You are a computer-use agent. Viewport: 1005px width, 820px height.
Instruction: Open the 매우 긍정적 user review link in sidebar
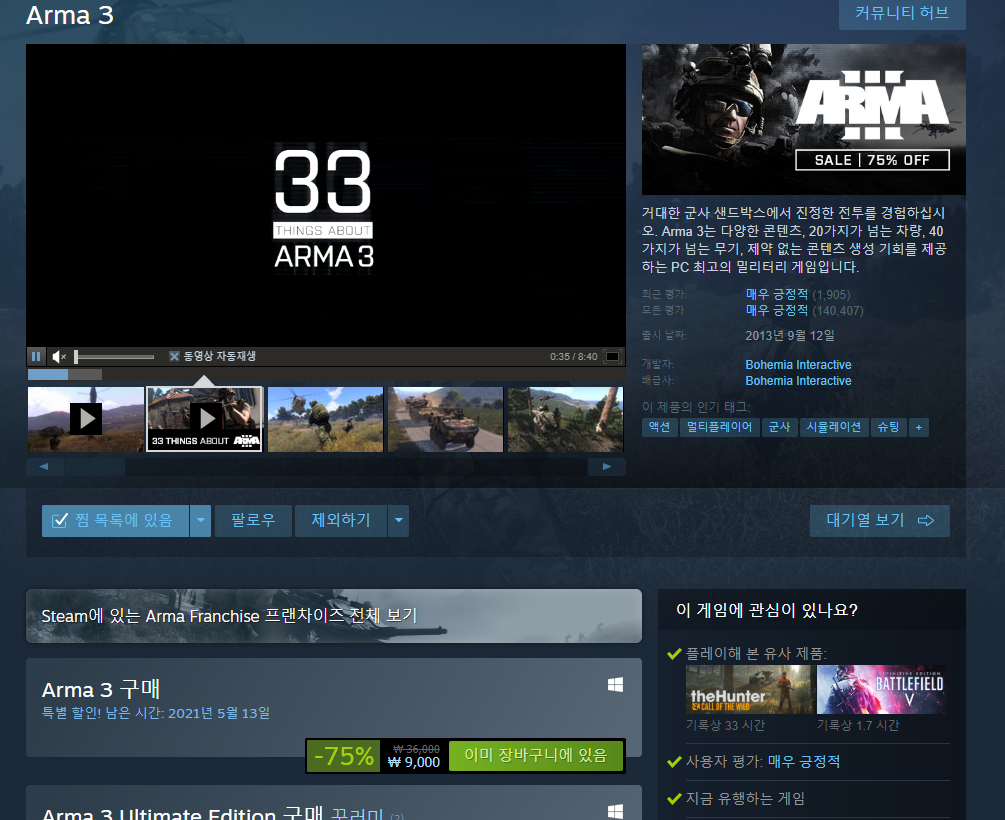804,762
